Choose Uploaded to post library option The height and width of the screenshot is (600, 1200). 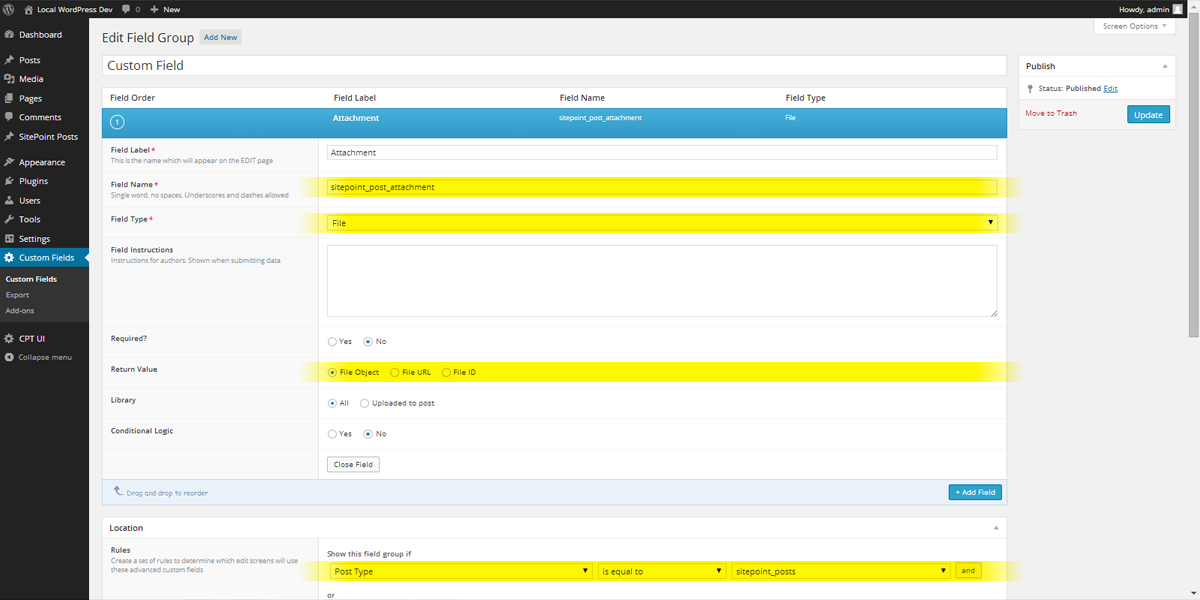pos(365,404)
